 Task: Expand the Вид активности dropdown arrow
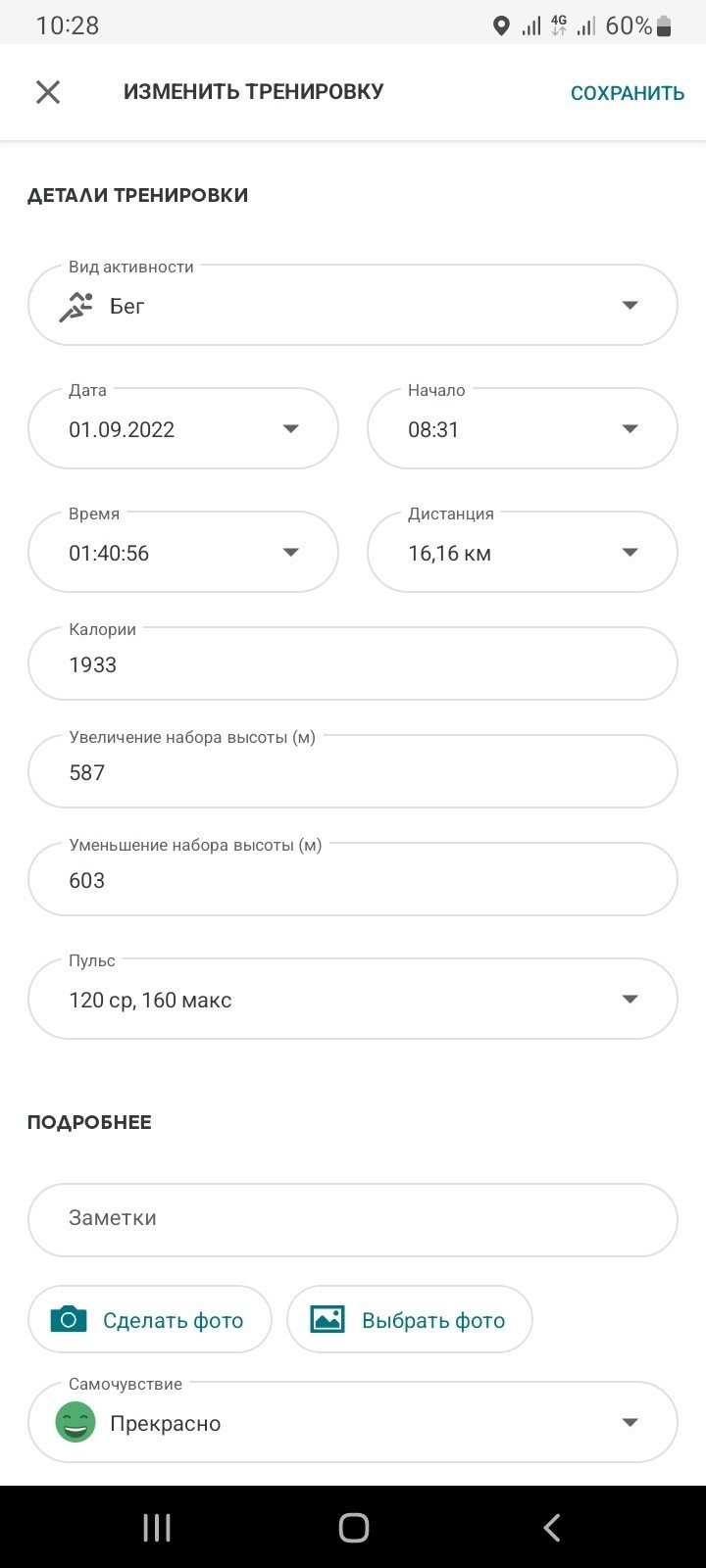[630, 306]
